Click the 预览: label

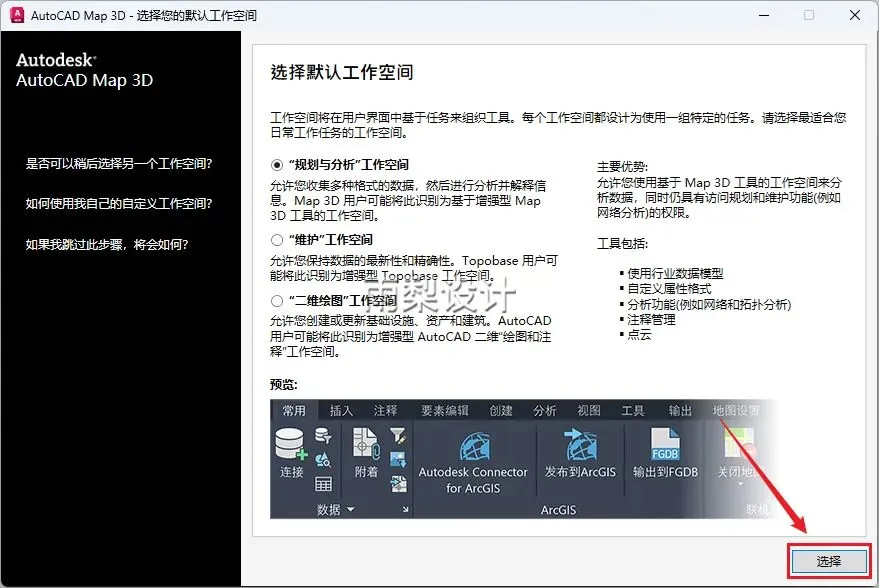click(x=284, y=385)
